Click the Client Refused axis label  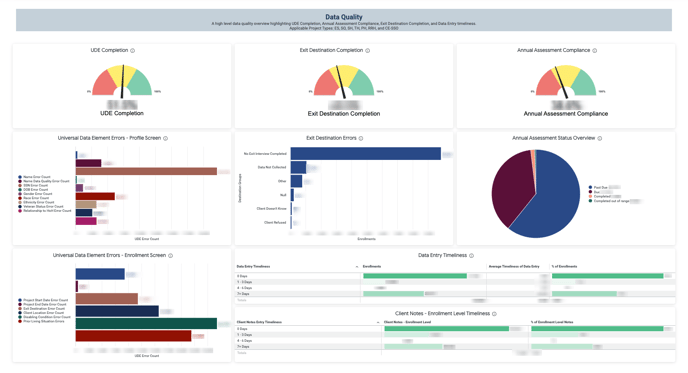275,222
